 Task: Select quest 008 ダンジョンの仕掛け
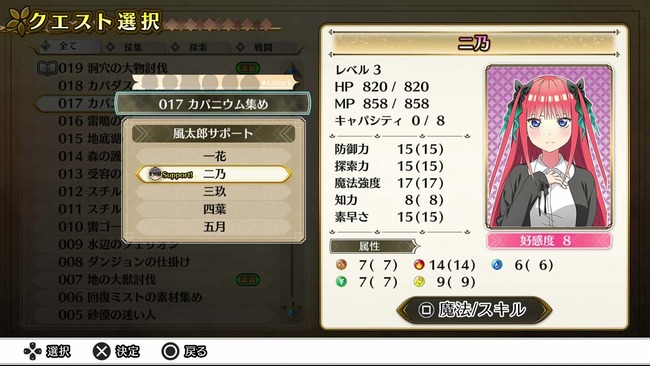124,262
